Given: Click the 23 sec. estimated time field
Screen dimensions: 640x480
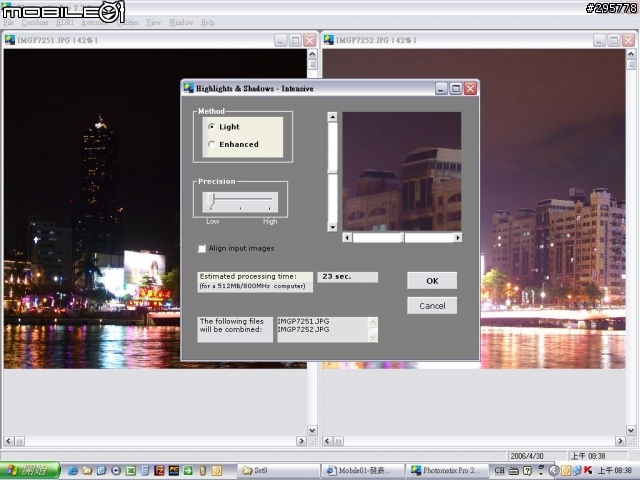Looking at the screenshot, I should 348,277.
